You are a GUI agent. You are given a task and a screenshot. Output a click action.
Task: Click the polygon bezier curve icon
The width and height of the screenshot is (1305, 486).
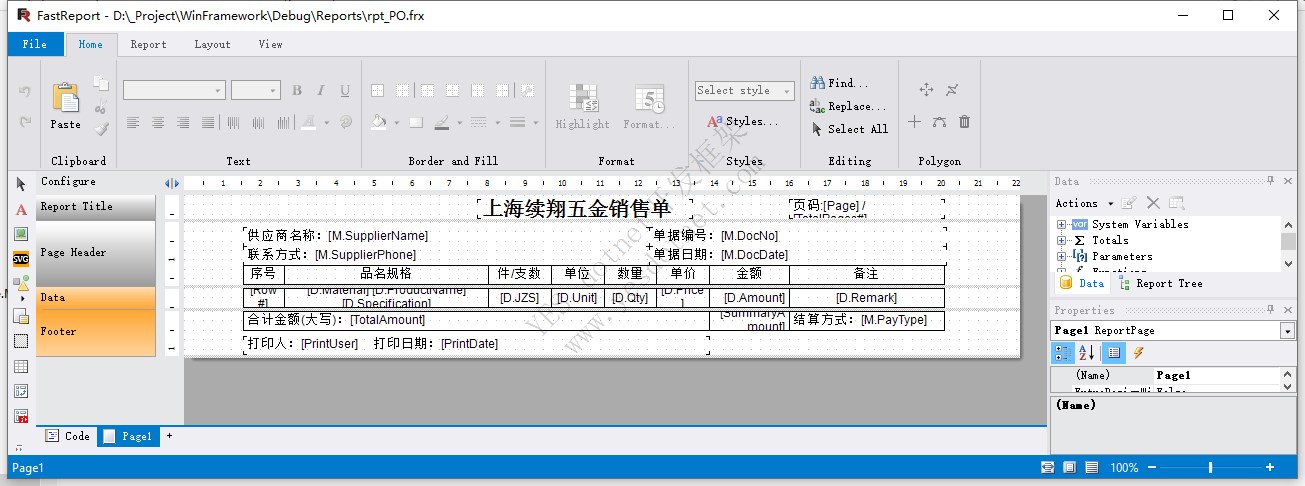click(939, 122)
